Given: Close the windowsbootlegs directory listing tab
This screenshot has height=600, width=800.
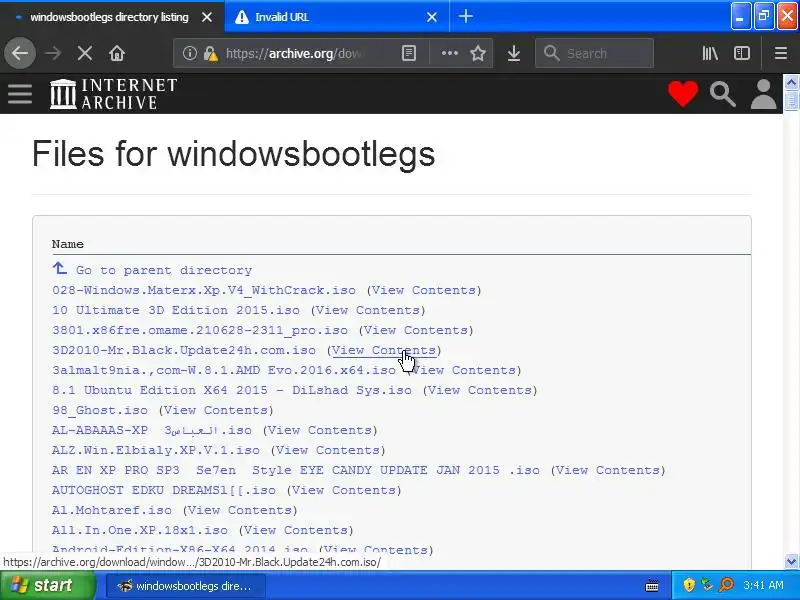Looking at the screenshot, I should [x=207, y=17].
